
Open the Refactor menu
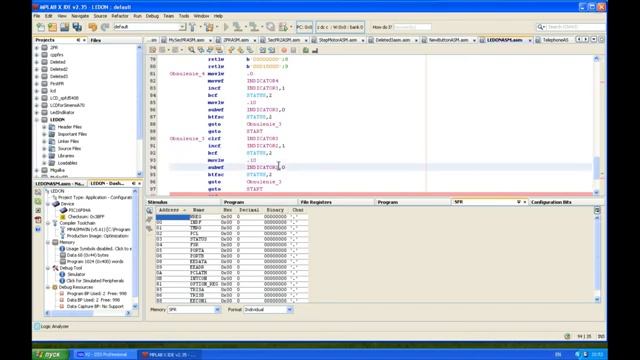coord(120,16)
